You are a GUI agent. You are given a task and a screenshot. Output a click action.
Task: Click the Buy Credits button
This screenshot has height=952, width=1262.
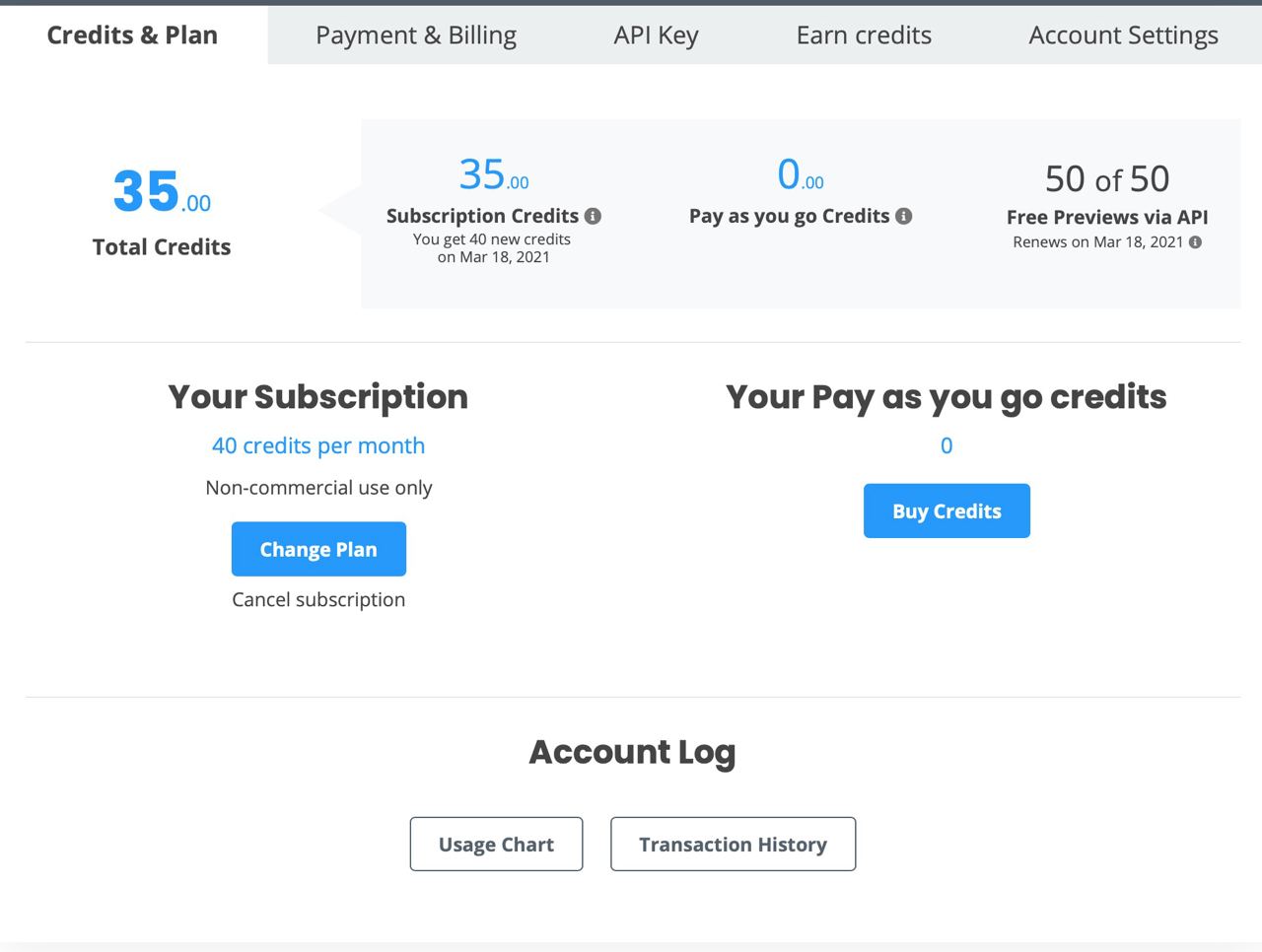click(x=946, y=510)
